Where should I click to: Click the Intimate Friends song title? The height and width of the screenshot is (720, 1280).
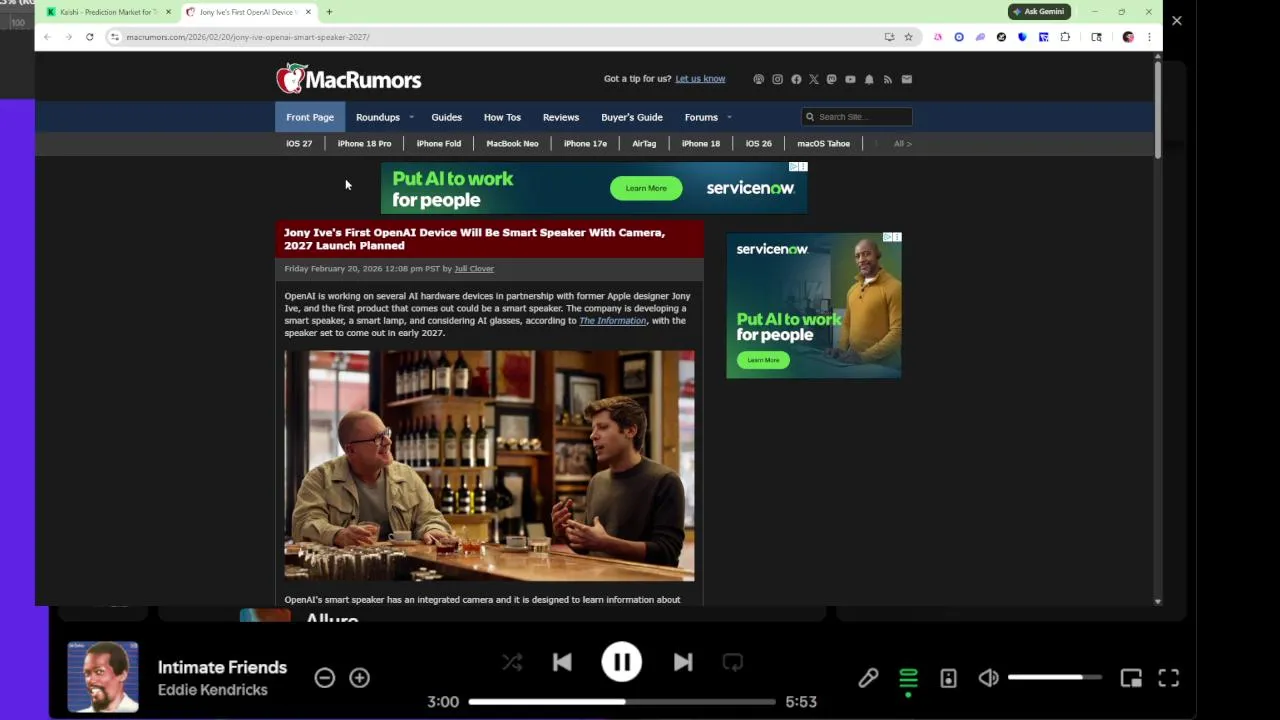[222, 667]
